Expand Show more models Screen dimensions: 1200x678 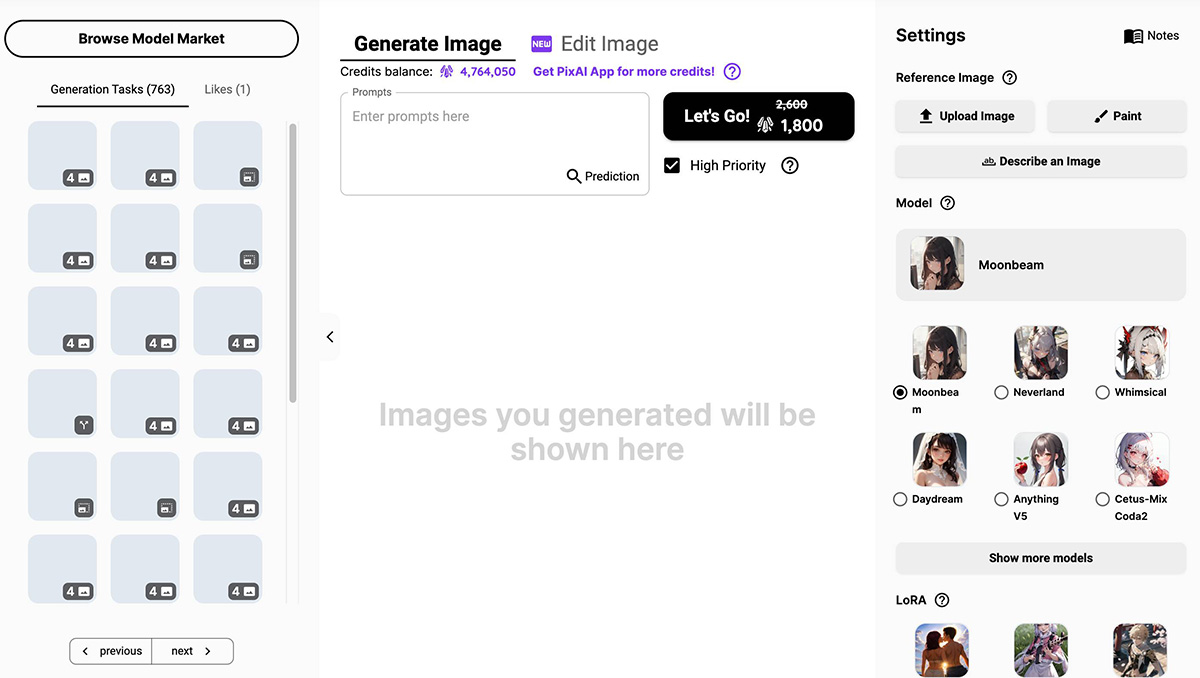(1041, 558)
